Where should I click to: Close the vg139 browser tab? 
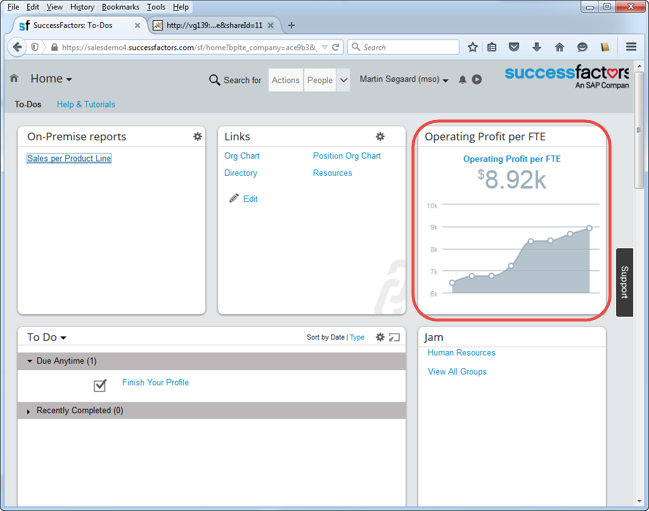(271, 25)
